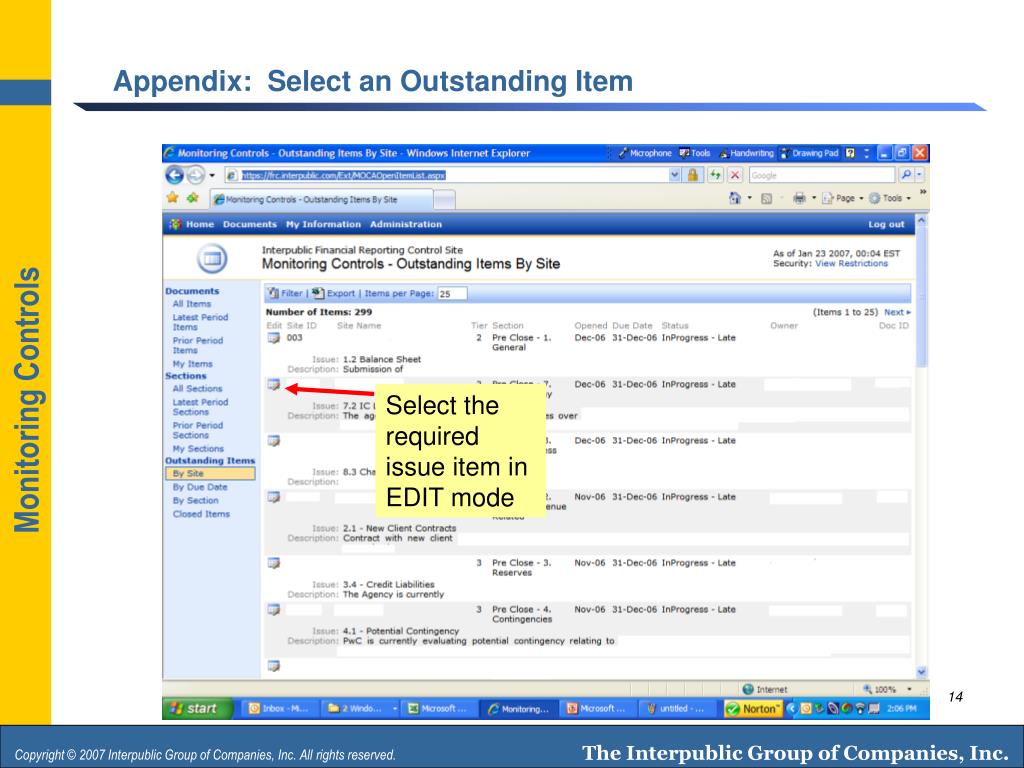The height and width of the screenshot is (768, 1024).
Task: Select By Due Date under Outstanding Items
Action: [200, 487]
